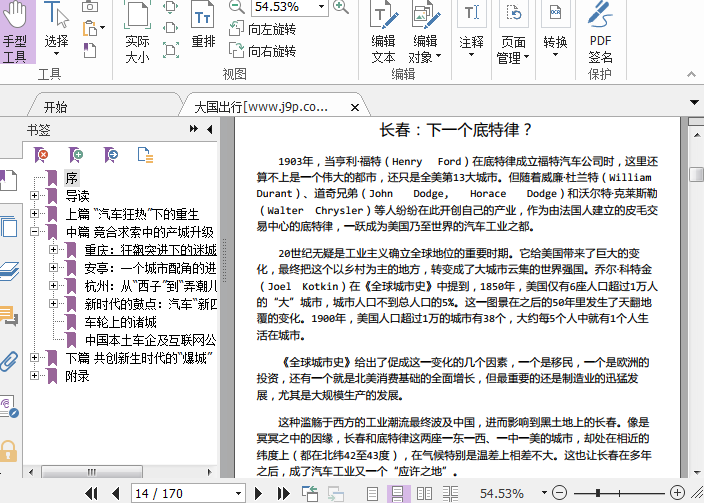Expand the 安亭 bookmark node
The image size is (704, 503).
(x=53, y=268)
